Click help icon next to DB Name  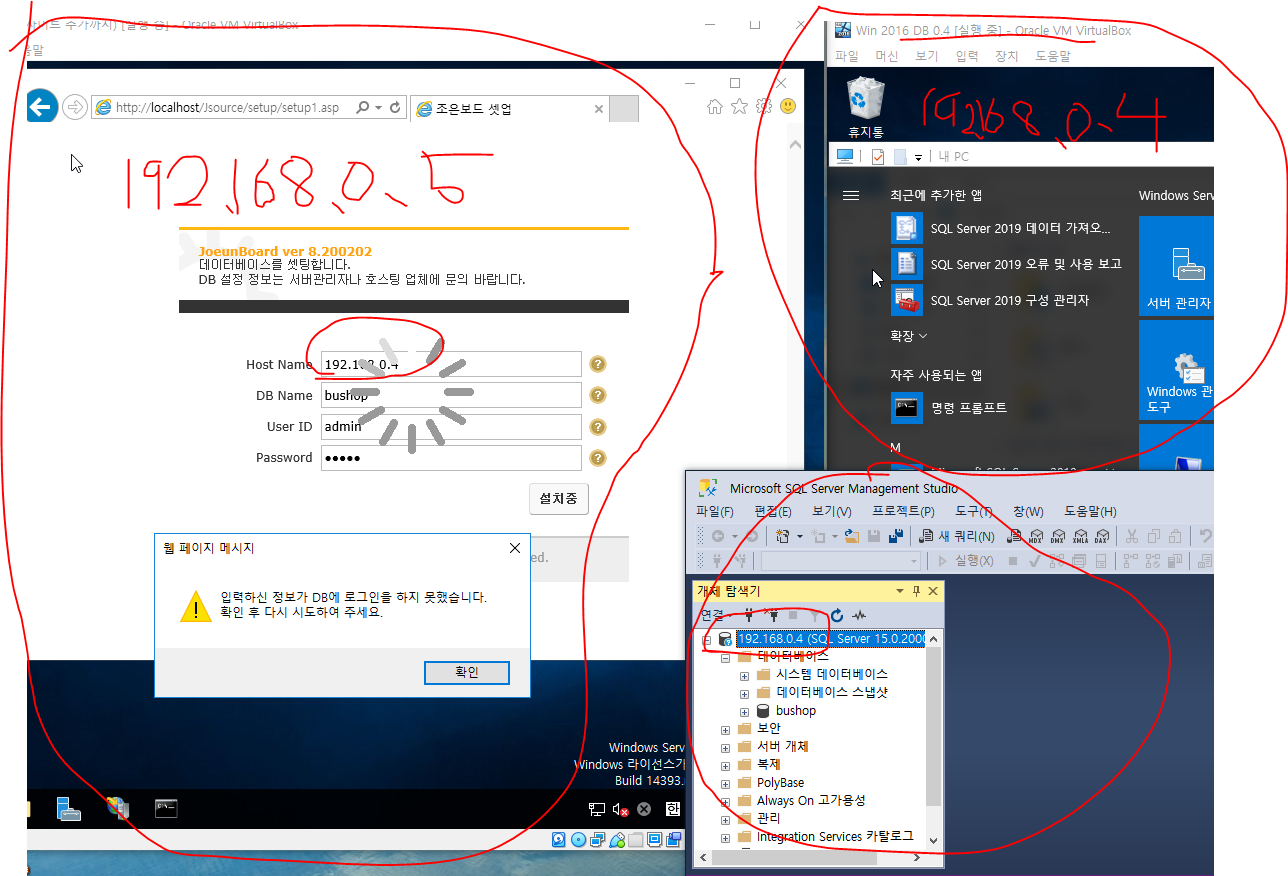coord(598,395)
